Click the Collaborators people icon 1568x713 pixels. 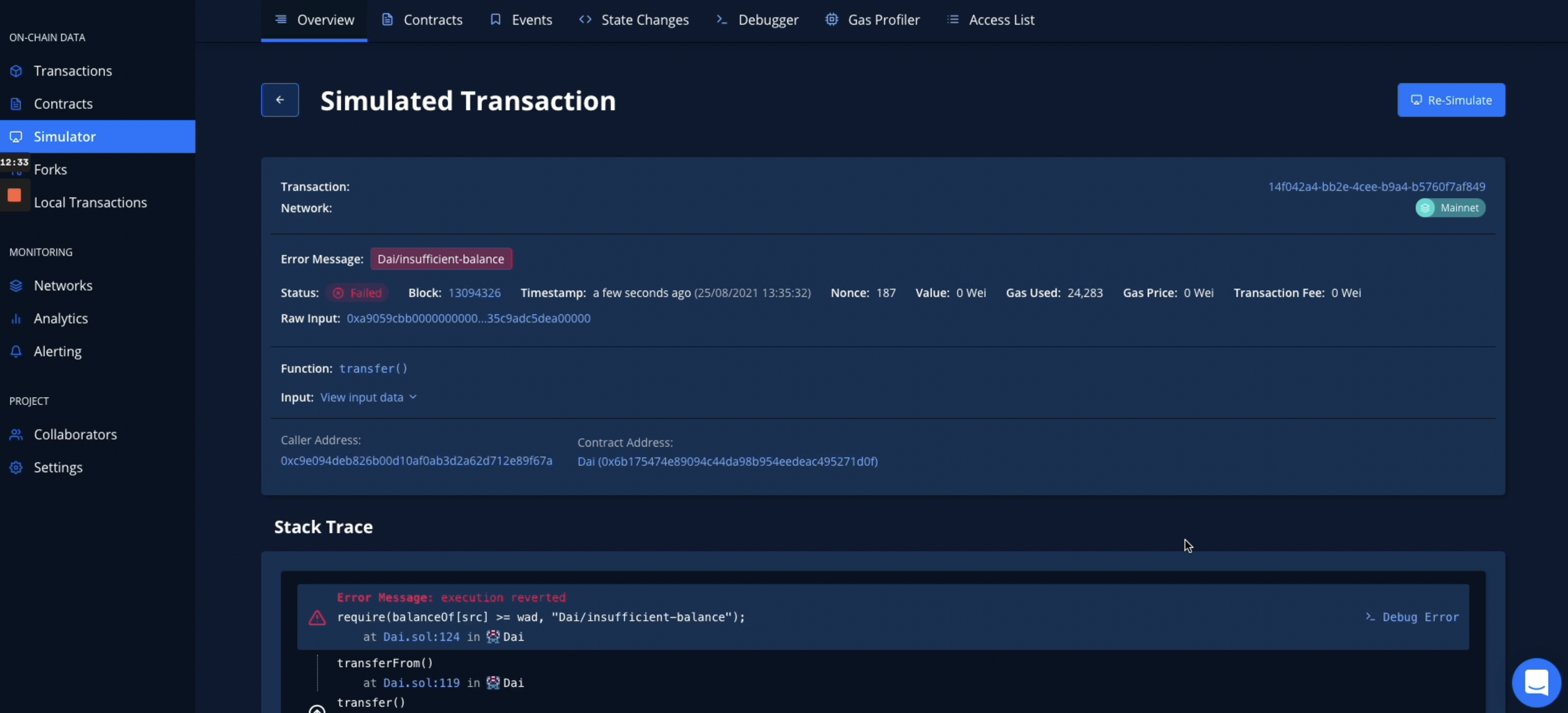16,434
